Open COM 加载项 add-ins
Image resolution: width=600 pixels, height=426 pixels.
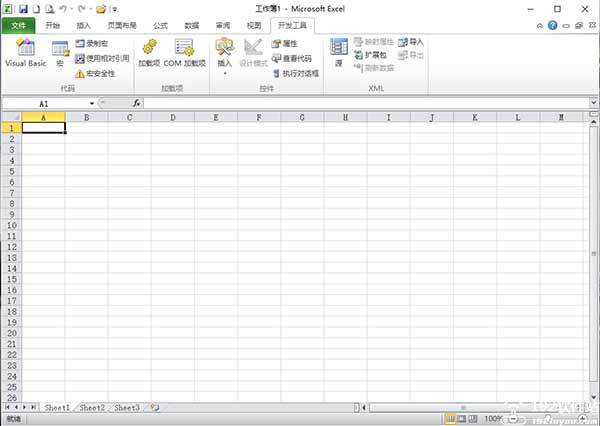185,52
